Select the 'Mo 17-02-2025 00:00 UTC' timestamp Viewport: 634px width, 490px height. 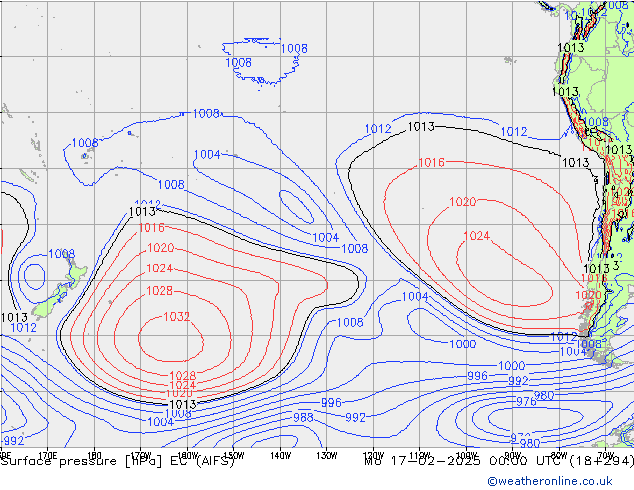464,461
